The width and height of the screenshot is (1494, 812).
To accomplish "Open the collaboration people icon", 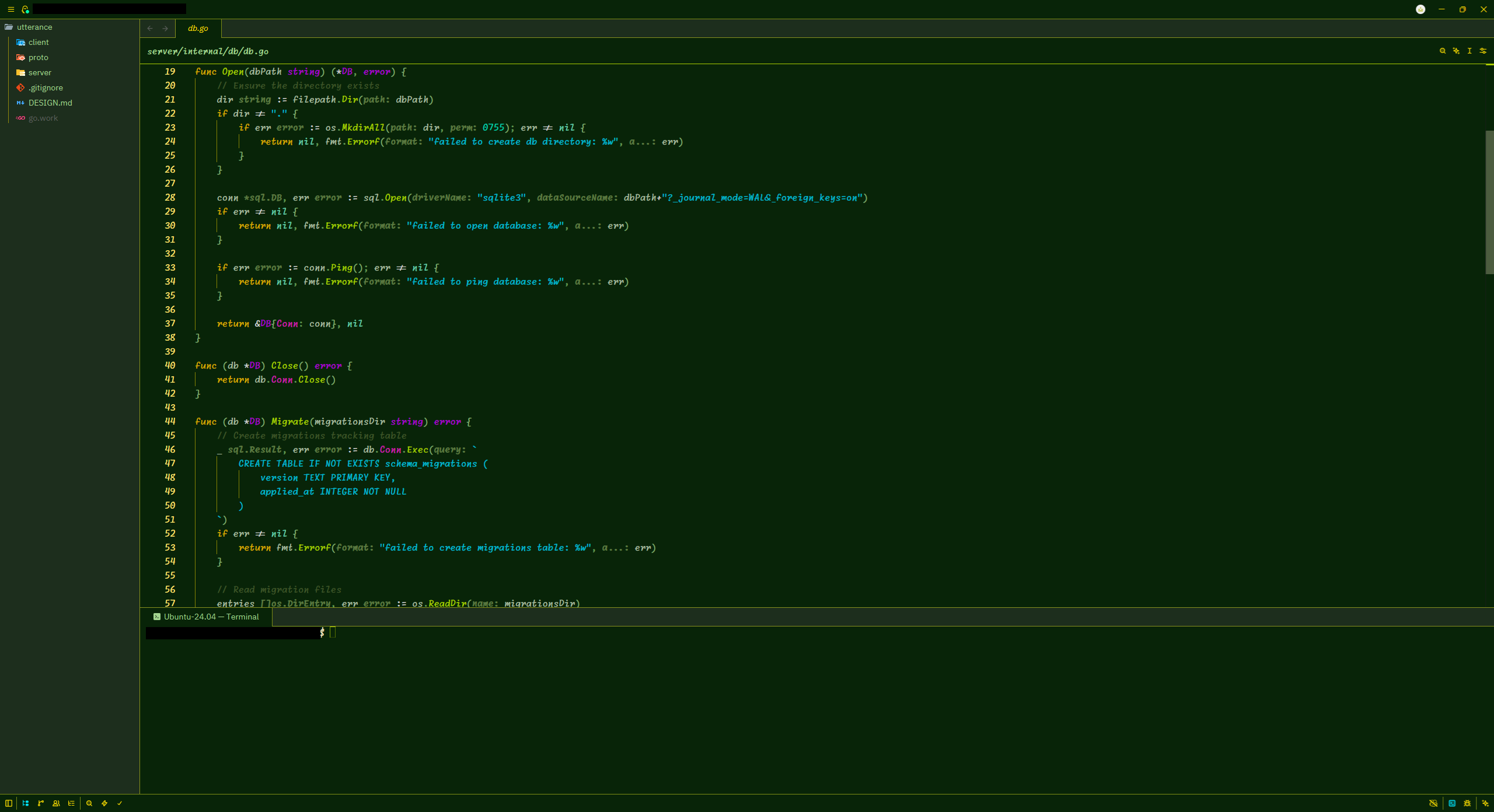I will coord(56,803).
